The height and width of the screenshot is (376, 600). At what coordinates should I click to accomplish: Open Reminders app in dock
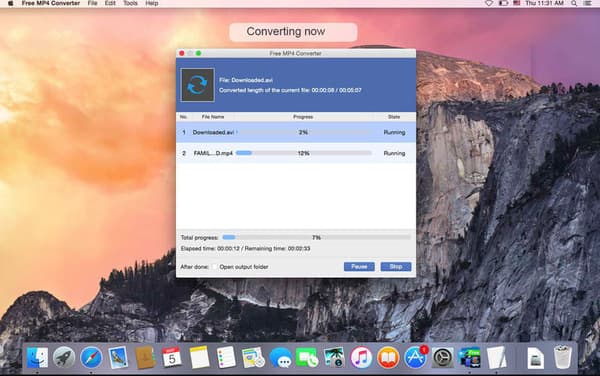pos(226,357)
